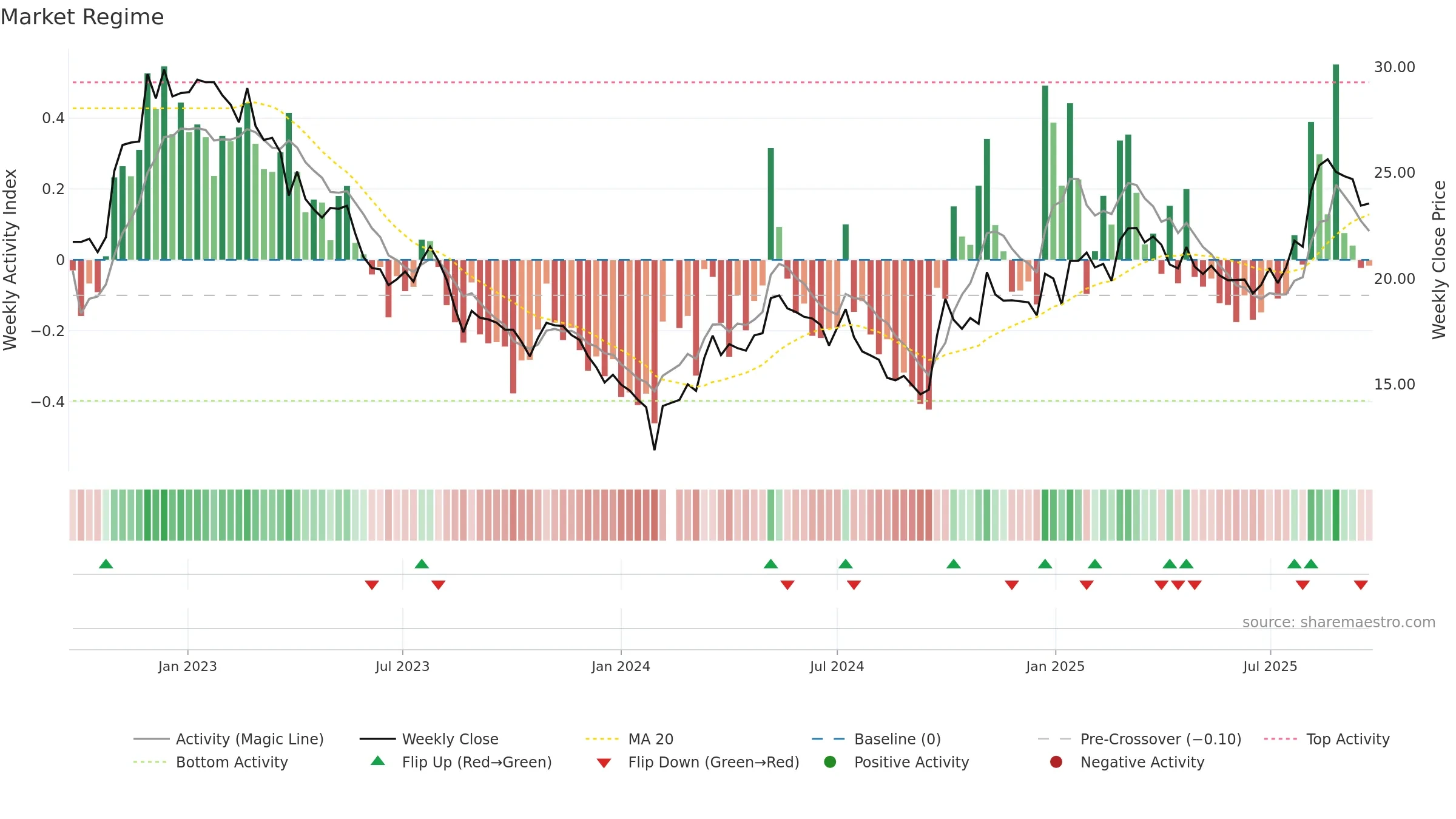Image resolution: width=1456 pixels, height=819 pixels.
Task: Toggle the Baseline (0) legend entry
Action: click(x=876, y=739)
